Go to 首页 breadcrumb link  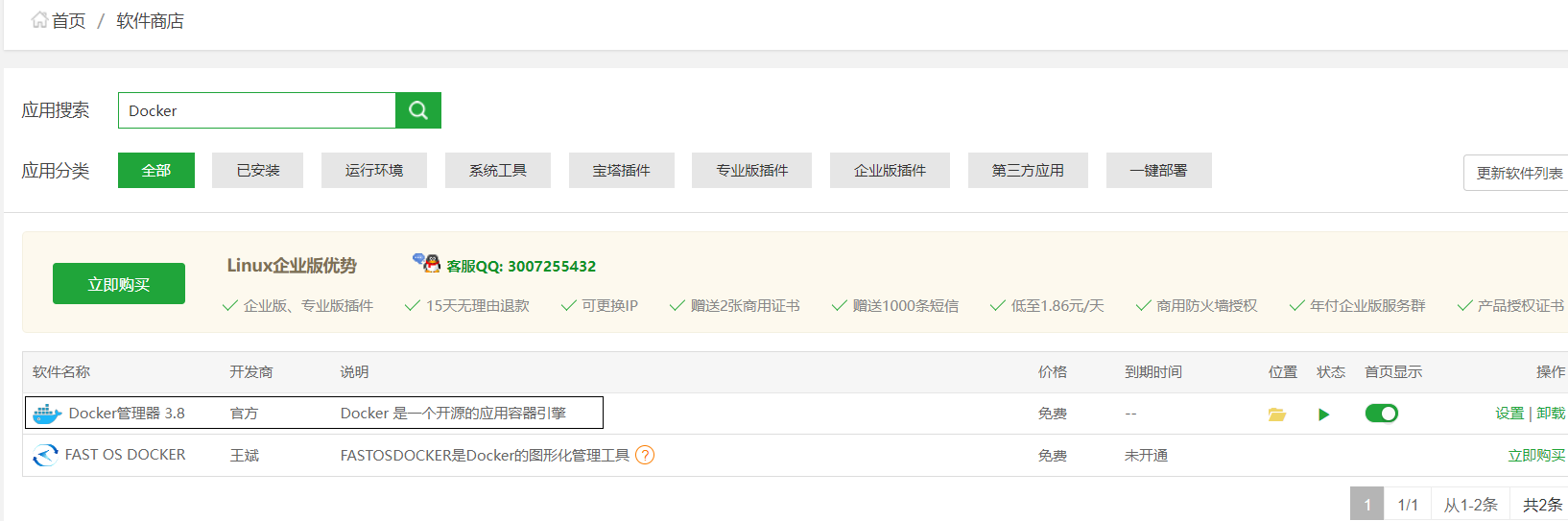pos(68,21)
